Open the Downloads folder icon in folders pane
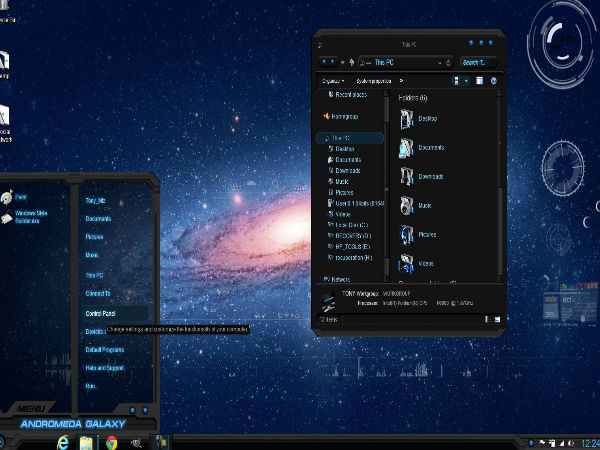This screenshot has width=600, height=450. [x=406, y=177]
